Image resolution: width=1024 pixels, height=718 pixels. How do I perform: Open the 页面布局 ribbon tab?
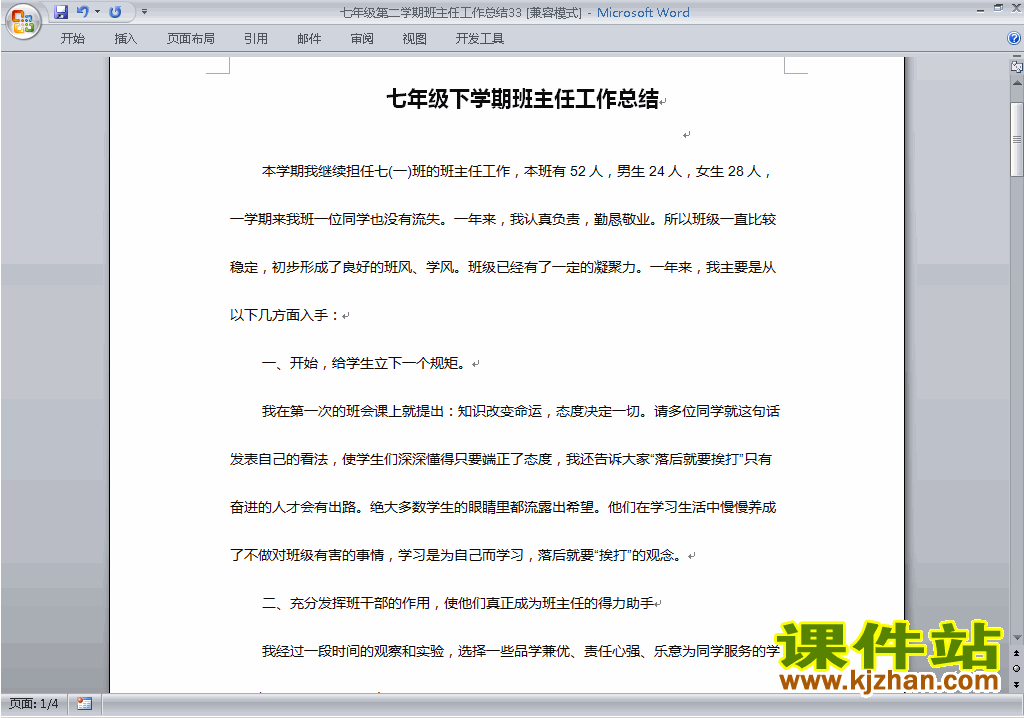coord(191,39)
